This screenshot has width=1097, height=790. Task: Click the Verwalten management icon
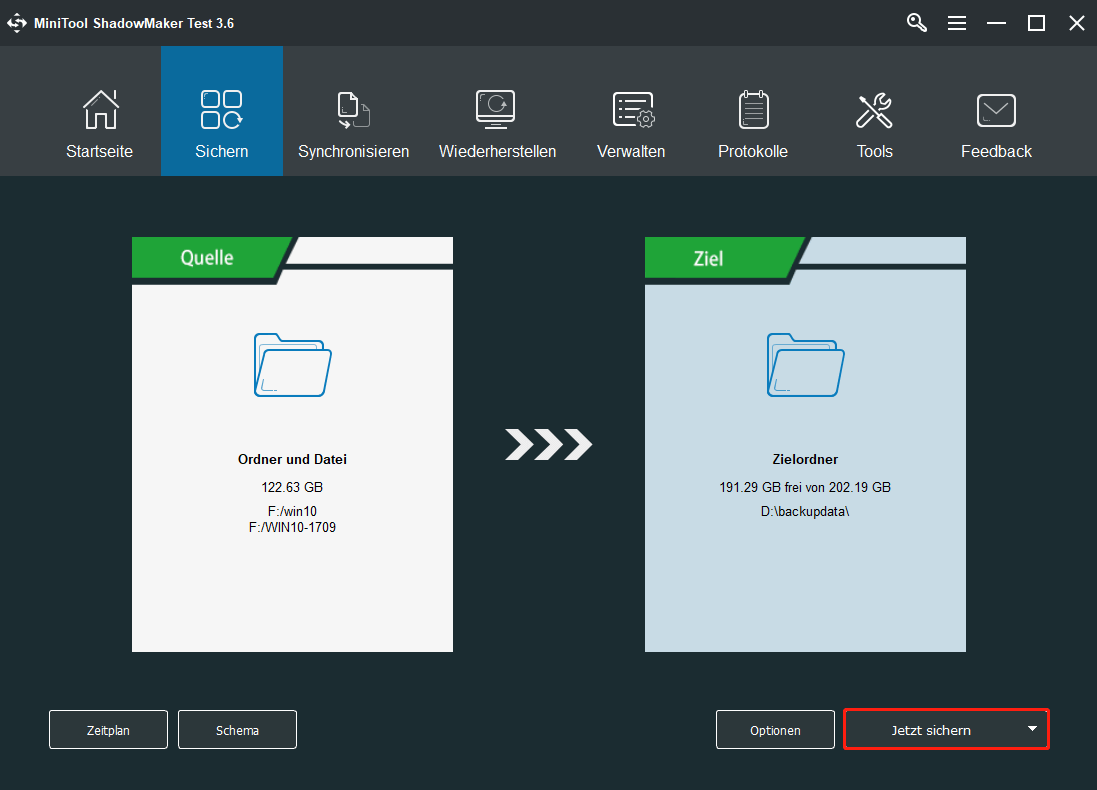(x=631, y=110)
